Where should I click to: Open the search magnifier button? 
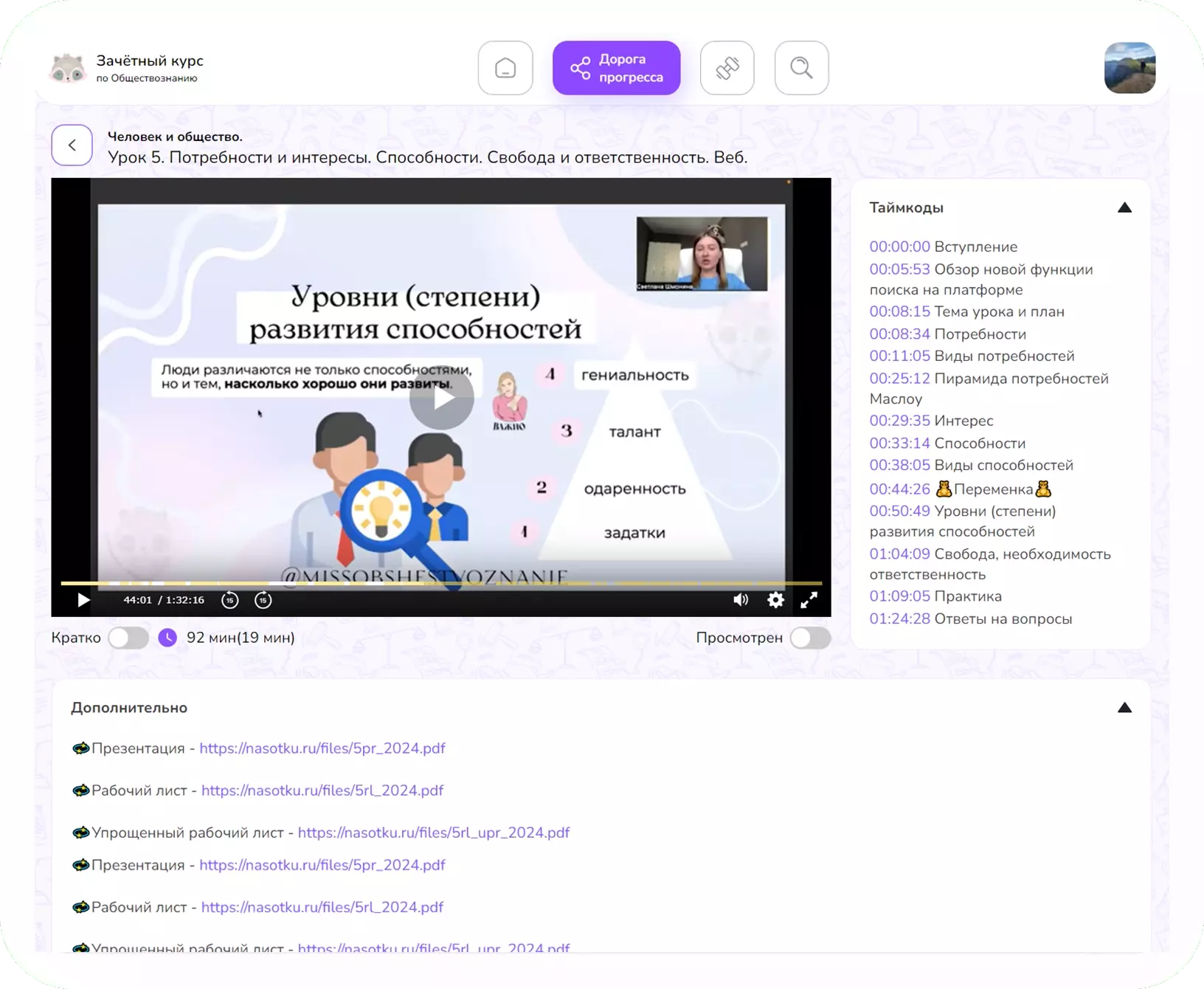point(801,68)
